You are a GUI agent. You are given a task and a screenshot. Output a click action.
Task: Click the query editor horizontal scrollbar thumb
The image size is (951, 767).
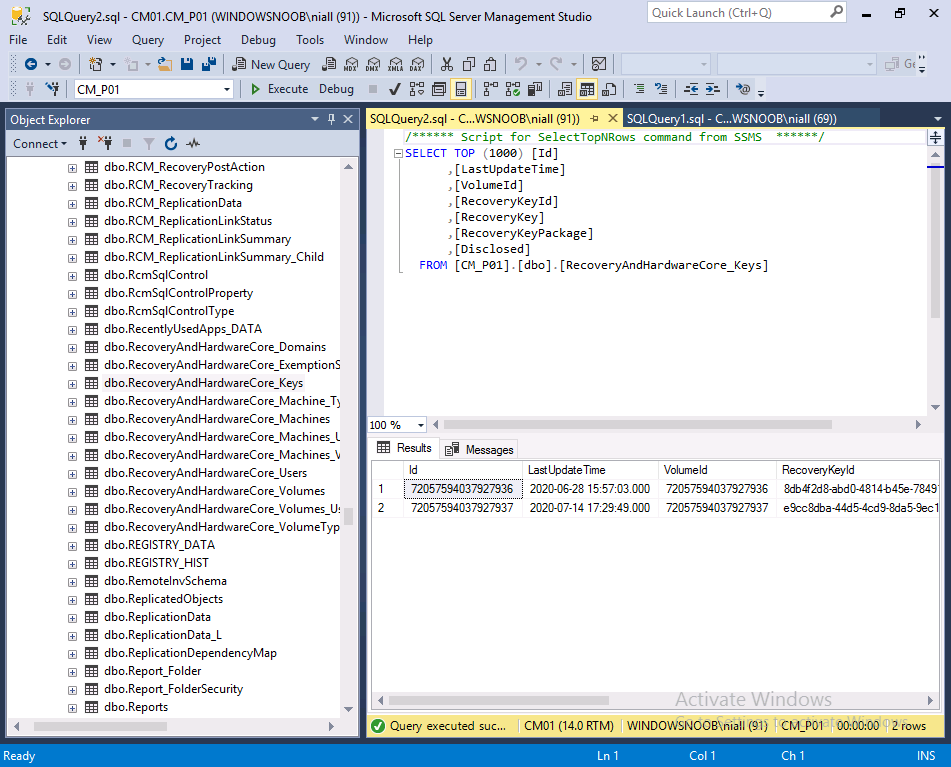click(637, 425)
